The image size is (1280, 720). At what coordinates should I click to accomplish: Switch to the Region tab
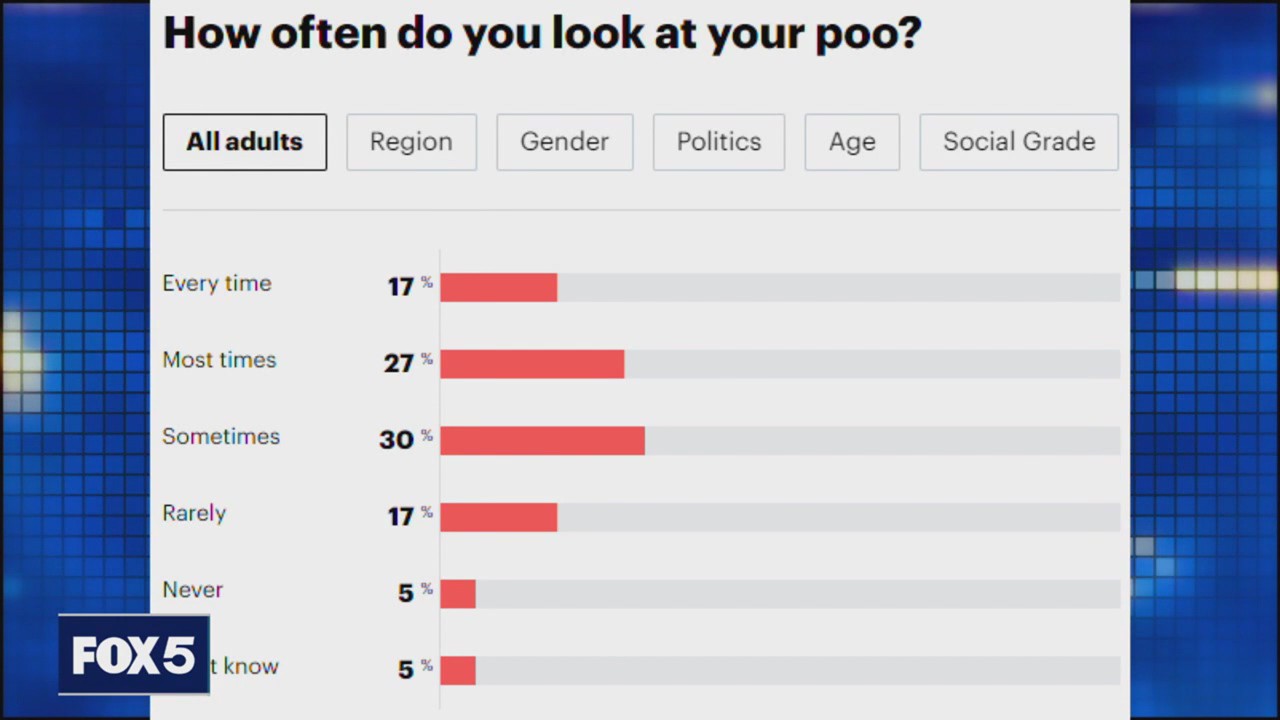(x=411, y=142)
